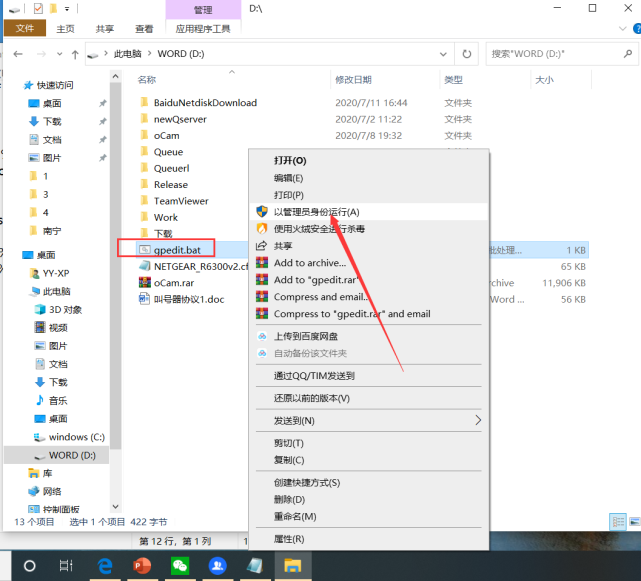Viewport: 641px width, 581px height.
Task: Select Compress and email menu entry
Action: coord(320,297)
